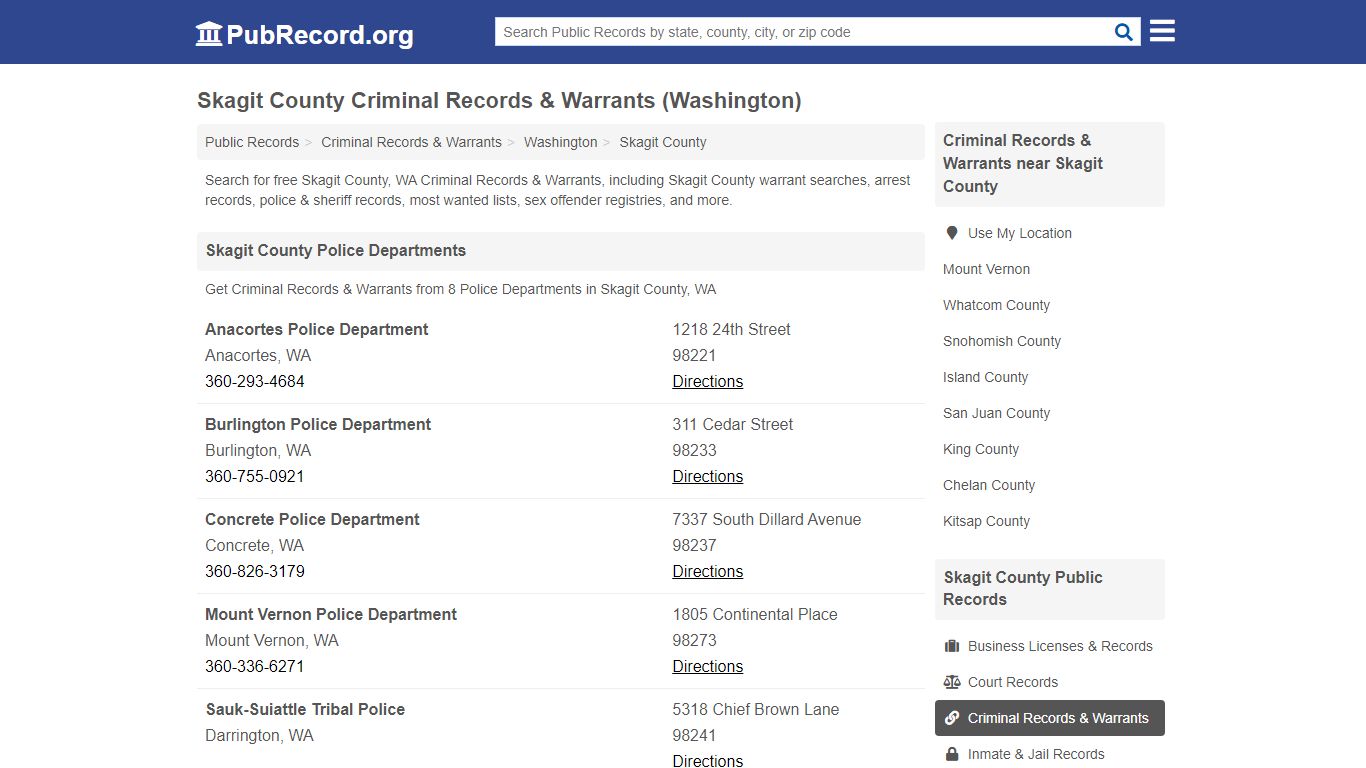The height and width of the screenshot is (768, 1366).
Task: Open Inmate & Jail Records
Action: click(1036, 754)
